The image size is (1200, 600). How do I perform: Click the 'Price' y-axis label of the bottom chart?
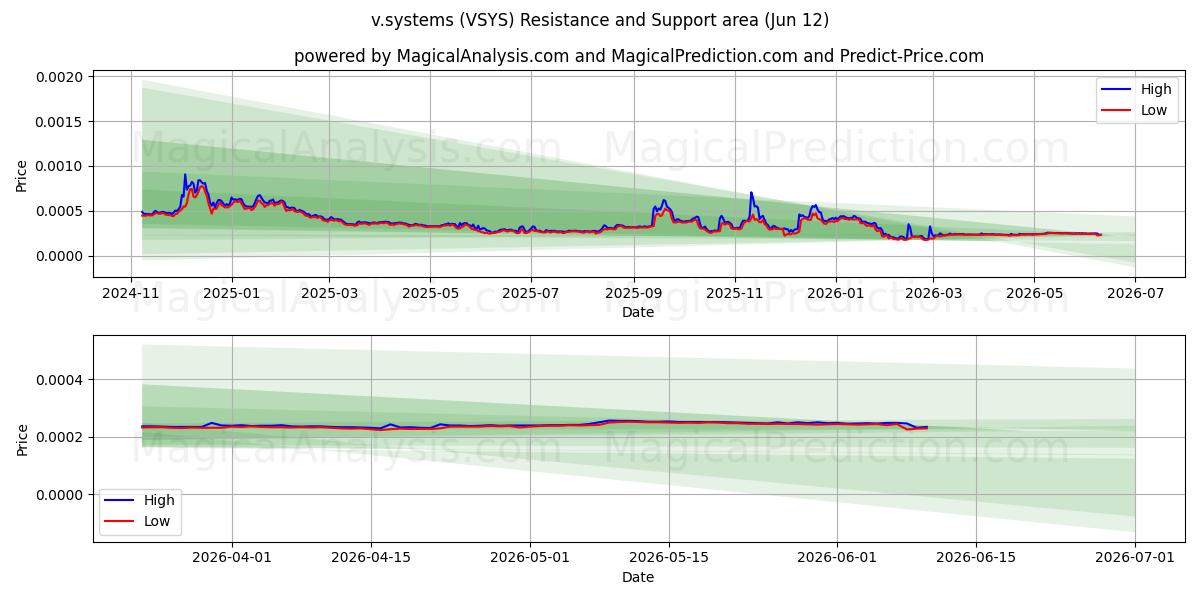click(22, 439)
